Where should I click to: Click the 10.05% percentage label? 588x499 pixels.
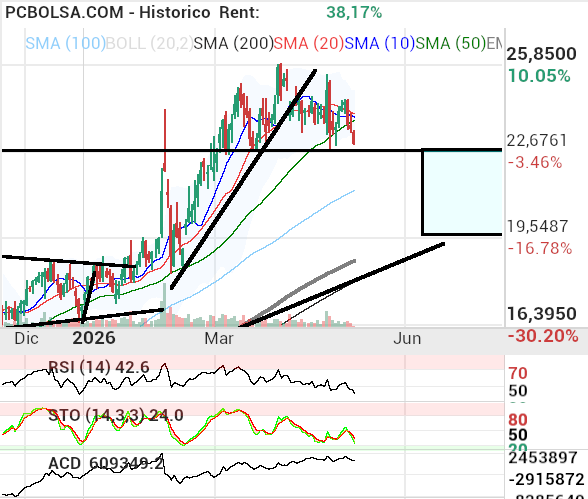(539, 76)
